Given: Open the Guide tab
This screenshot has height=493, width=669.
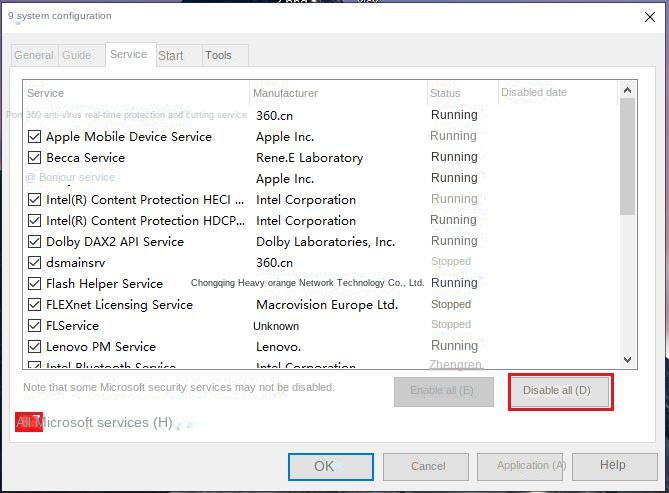Looking at the screenshot, I should coord(77,56).
